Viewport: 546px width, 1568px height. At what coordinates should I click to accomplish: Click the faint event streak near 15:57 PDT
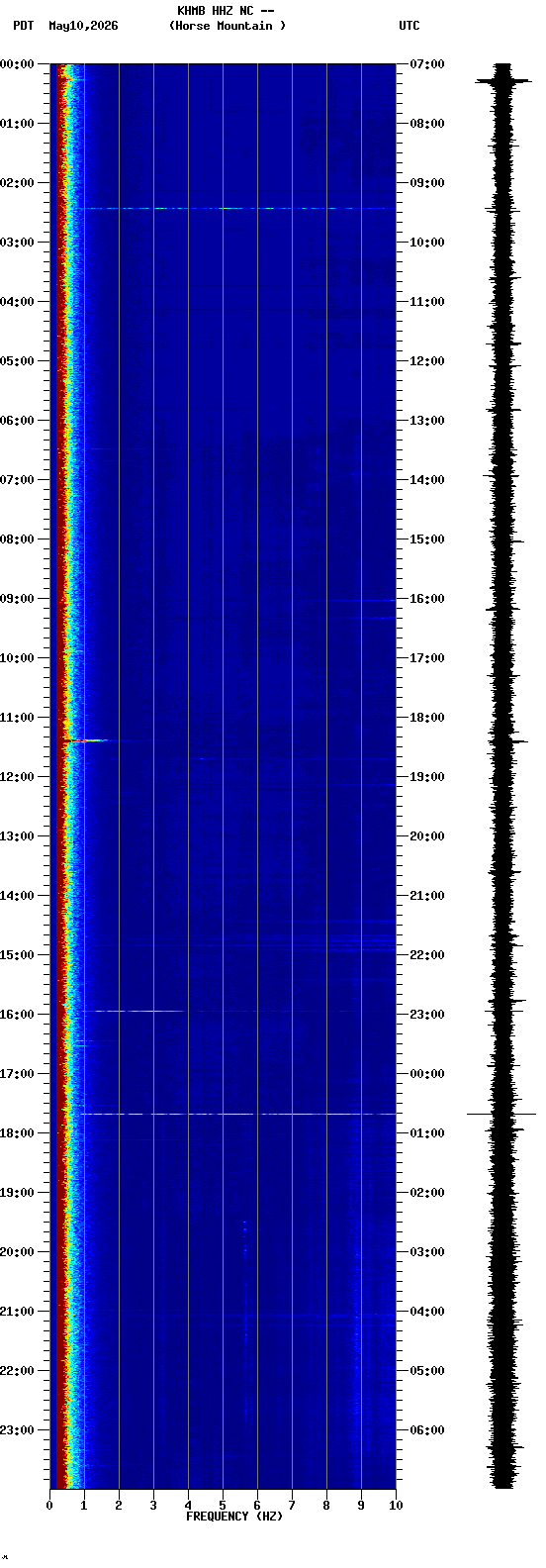pos(138,1011)
